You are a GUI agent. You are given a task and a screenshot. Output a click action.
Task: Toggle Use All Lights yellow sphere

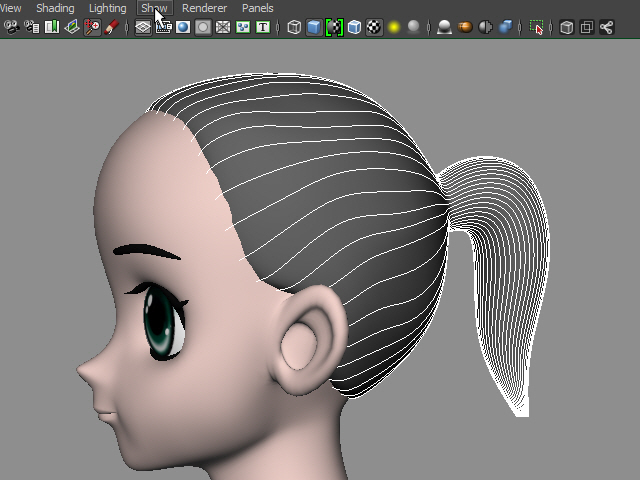click(x=394, y=27)
